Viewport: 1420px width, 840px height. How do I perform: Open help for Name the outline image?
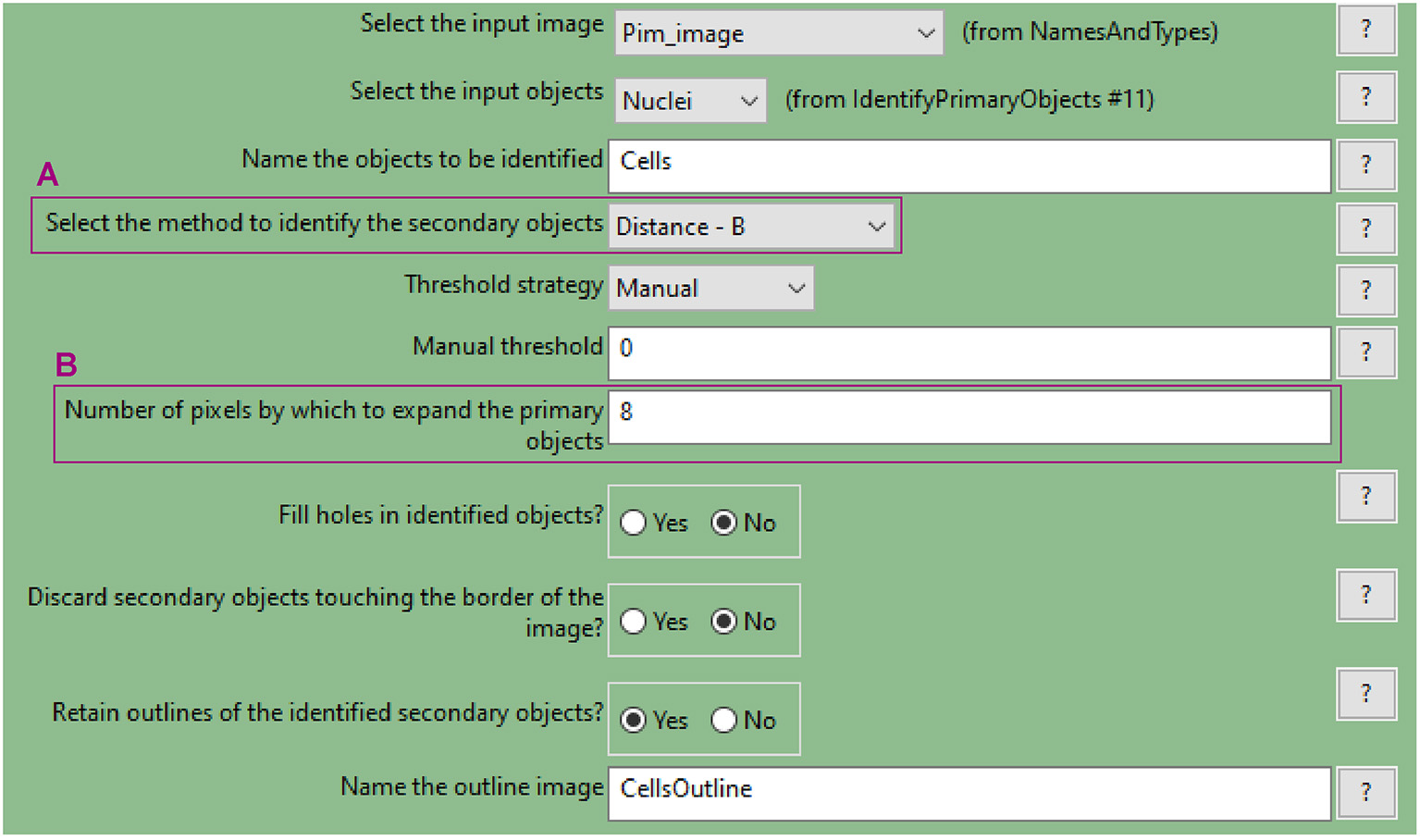pos(1365,792)
